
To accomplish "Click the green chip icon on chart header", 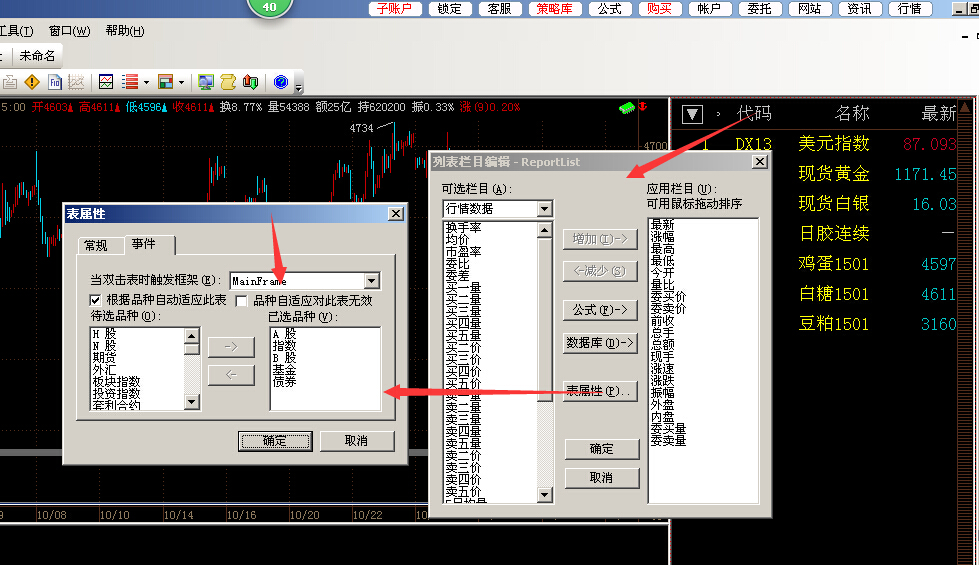I will pos(626,108).
